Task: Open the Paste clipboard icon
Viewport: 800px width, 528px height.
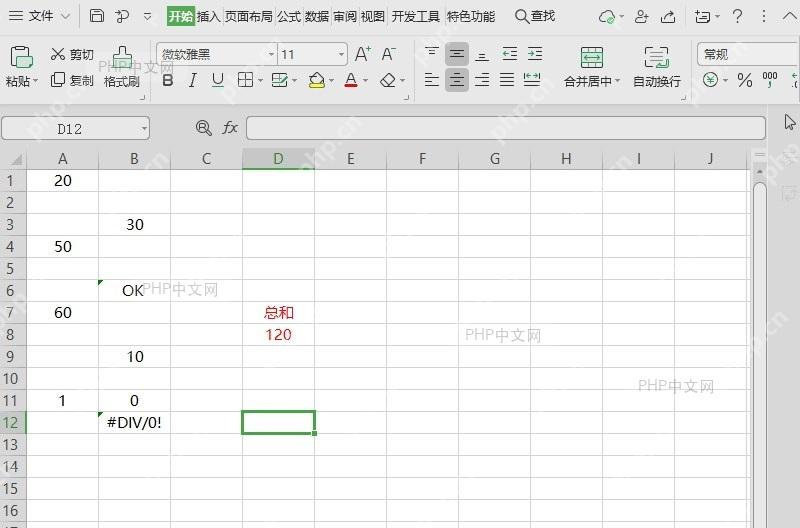Action: click(x=21, y=57)
